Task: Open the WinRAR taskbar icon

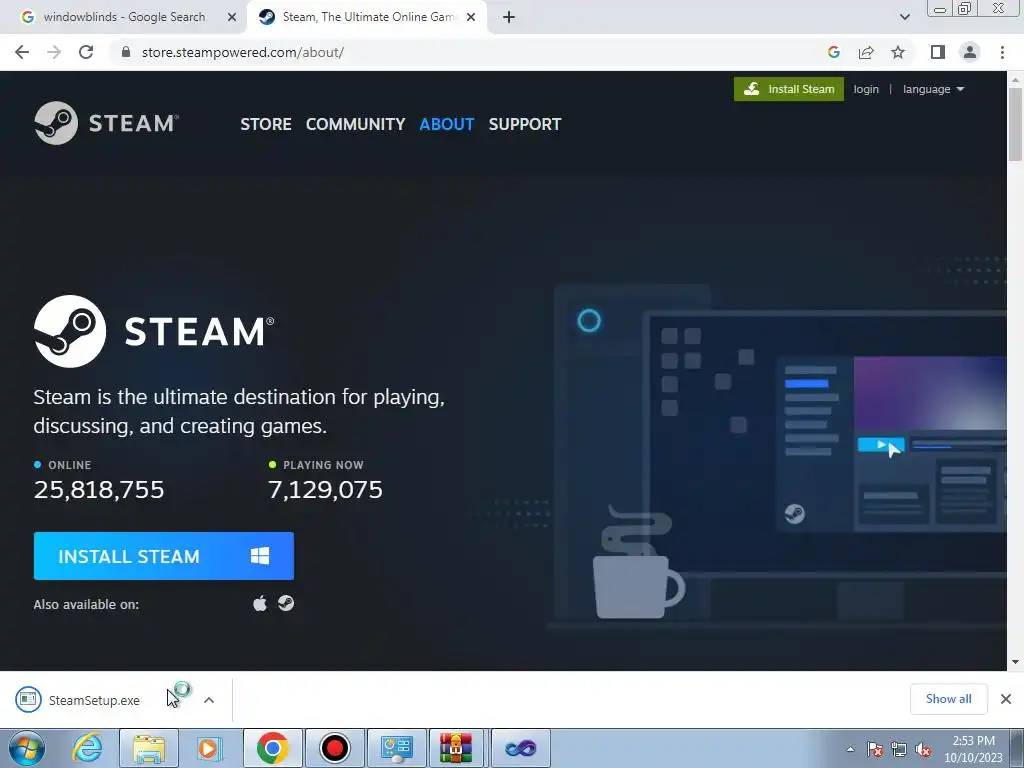Action: 455,748
